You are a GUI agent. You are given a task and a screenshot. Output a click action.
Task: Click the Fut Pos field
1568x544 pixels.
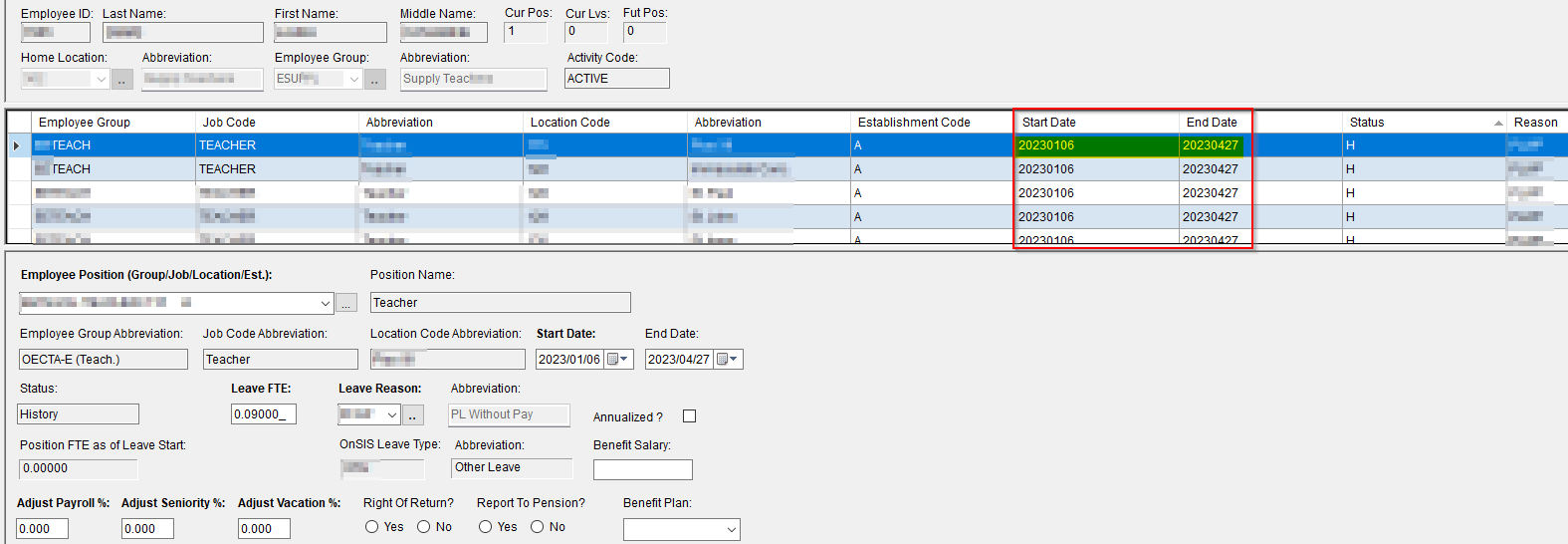645,32
